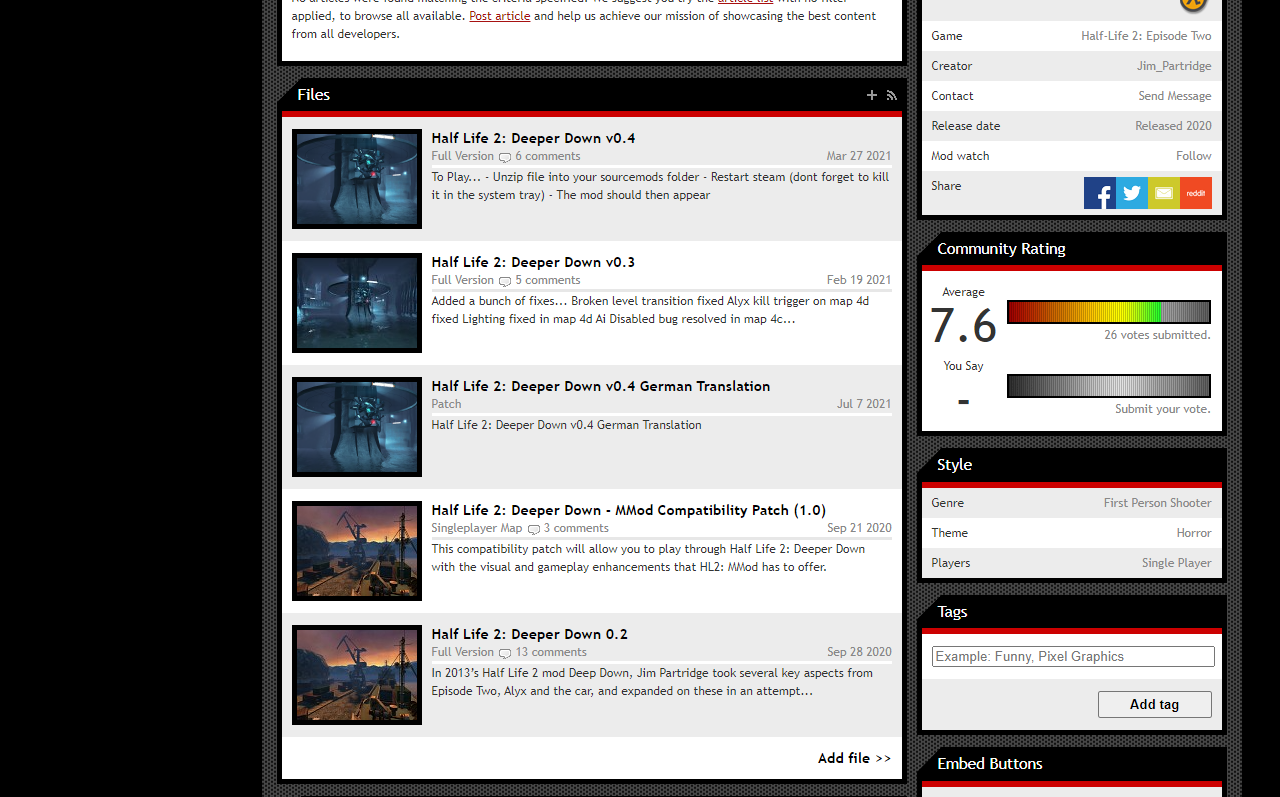Viewport: 1280px width, 797px height.
Task: Click the "Singleplayer Map" label
Action: tap(477, 528)
